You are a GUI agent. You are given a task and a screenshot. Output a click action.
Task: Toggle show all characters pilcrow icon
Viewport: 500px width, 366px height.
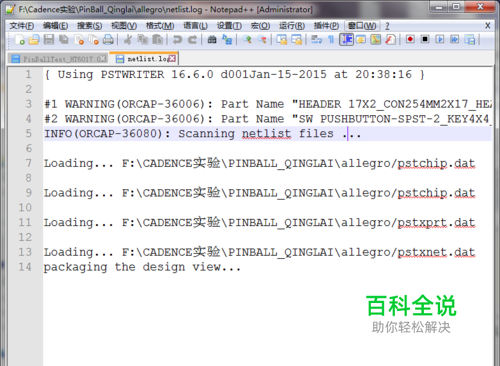click(331, 40)
